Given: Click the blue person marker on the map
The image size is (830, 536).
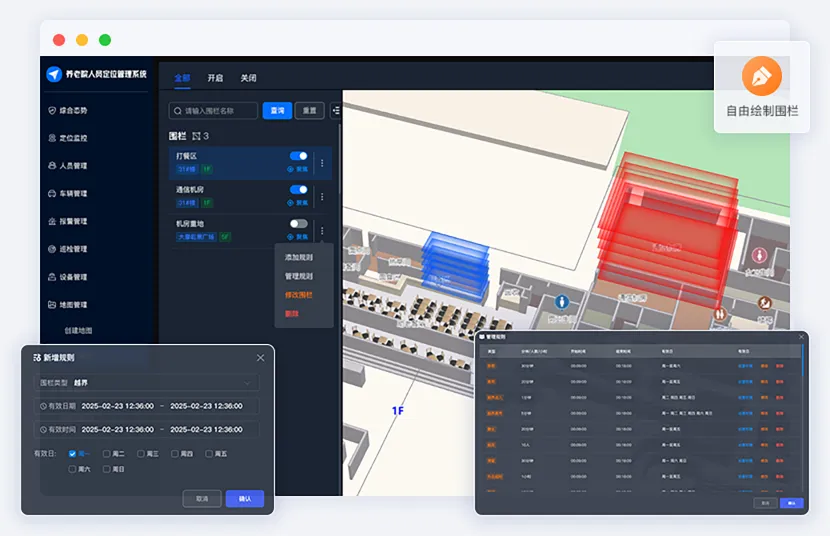Looking at the screenshot, I should click(x=562, y=302).
